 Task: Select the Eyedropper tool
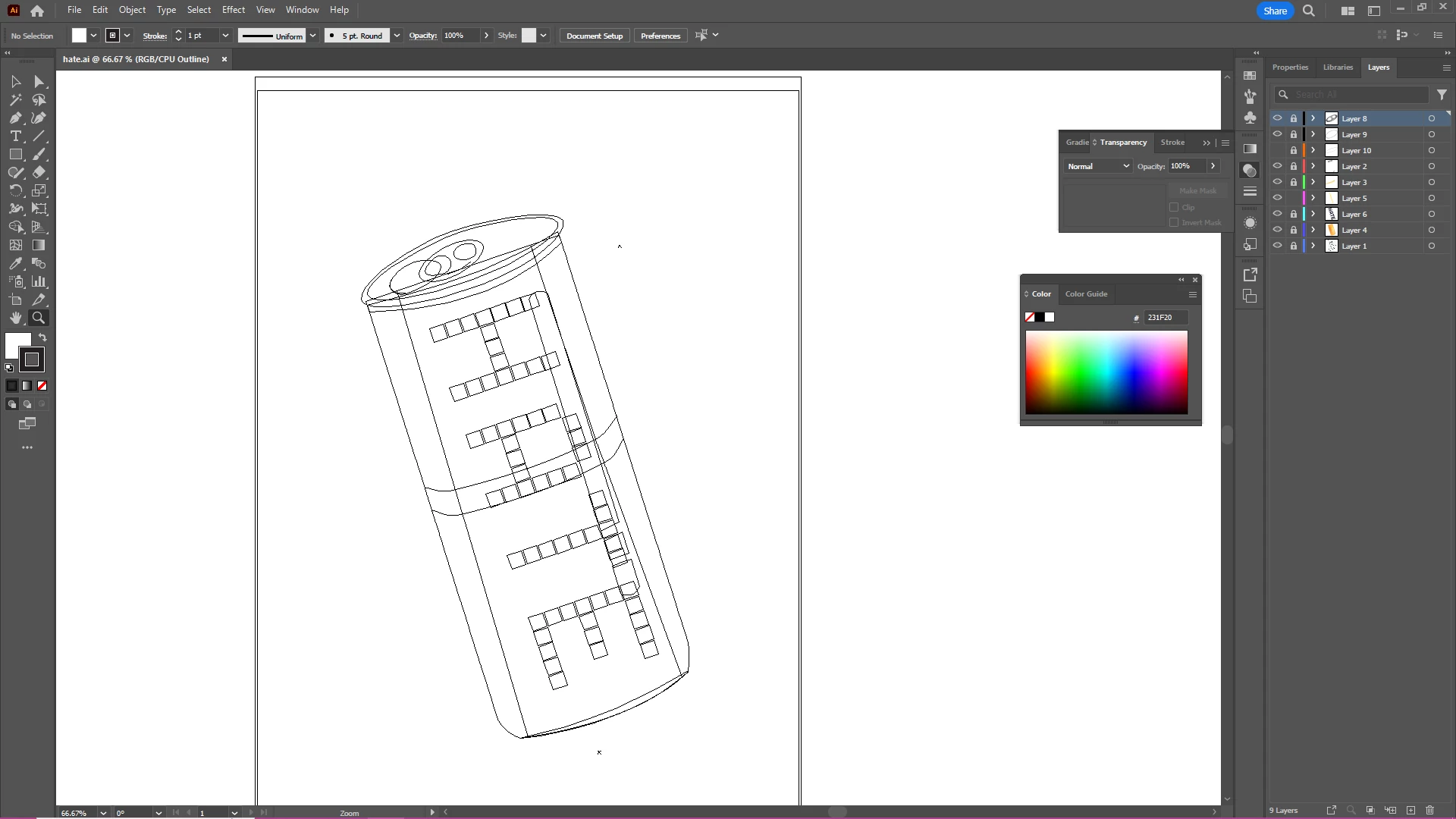15,264
